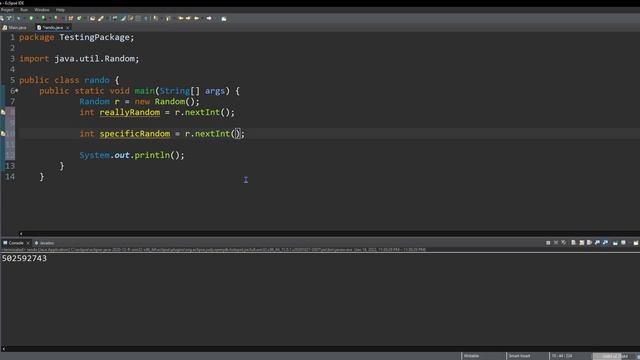
Task: Click the cursor position status bar entry
Action: point(562,356)
